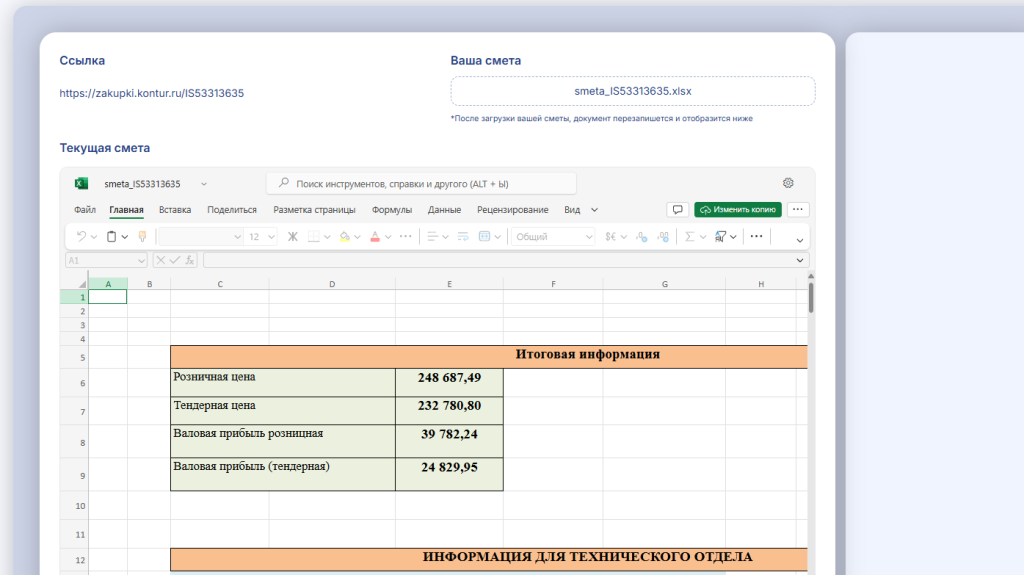
Task: Open the Comments speech bubble icon
Action: pos(677,210)
